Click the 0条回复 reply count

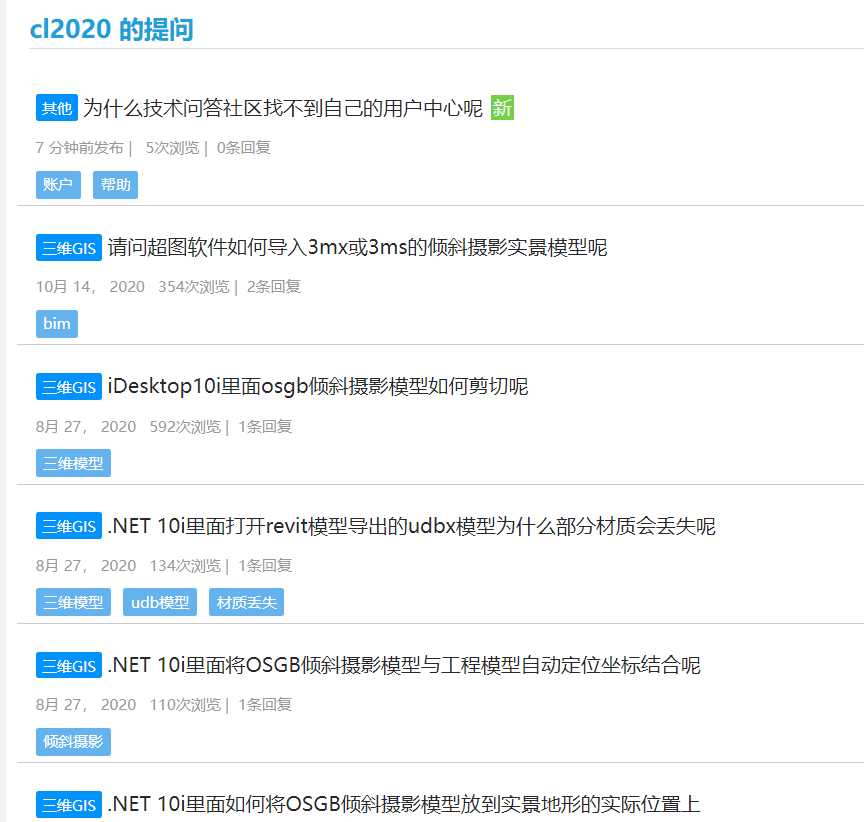point(244,148)
